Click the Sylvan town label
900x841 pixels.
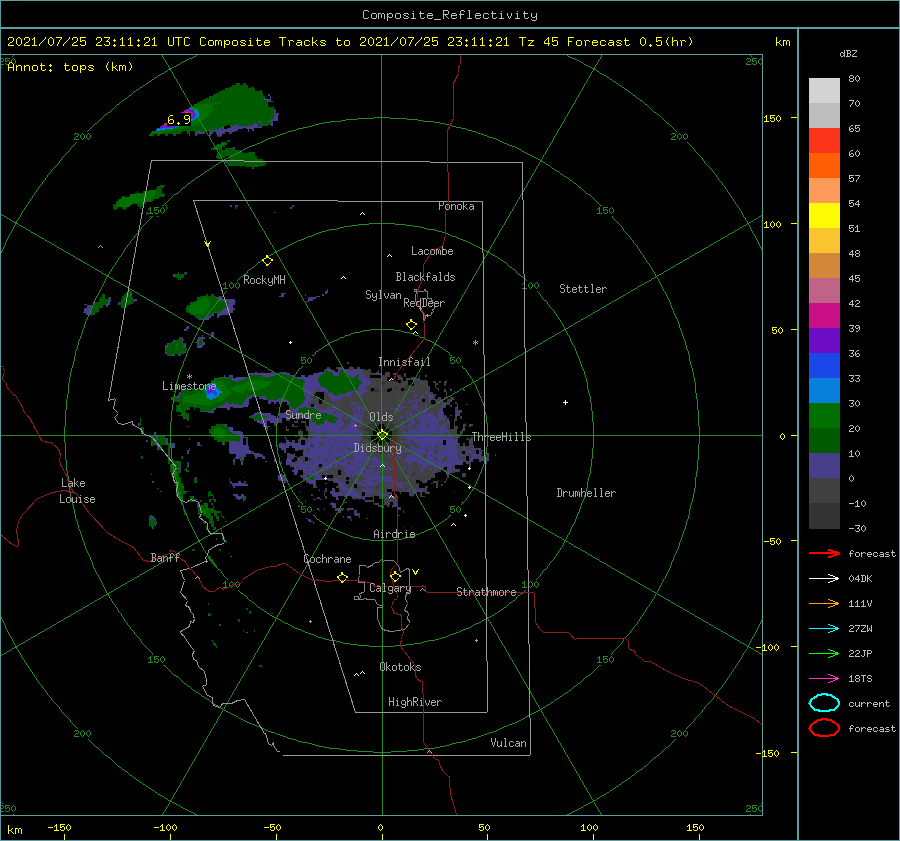tap(383, 295)
